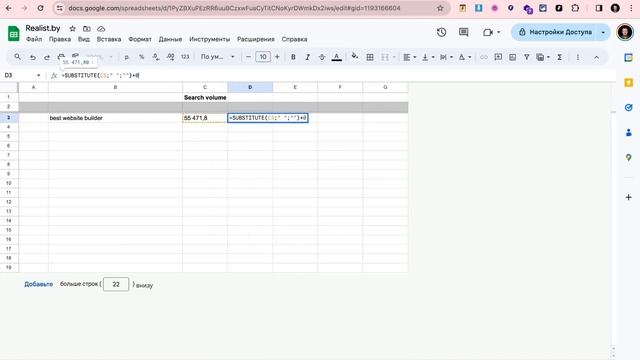Image resolution: width=640 pixels, height=360 pixels.
Task: Toggle bold formatting
Action: tap(293, 57)
